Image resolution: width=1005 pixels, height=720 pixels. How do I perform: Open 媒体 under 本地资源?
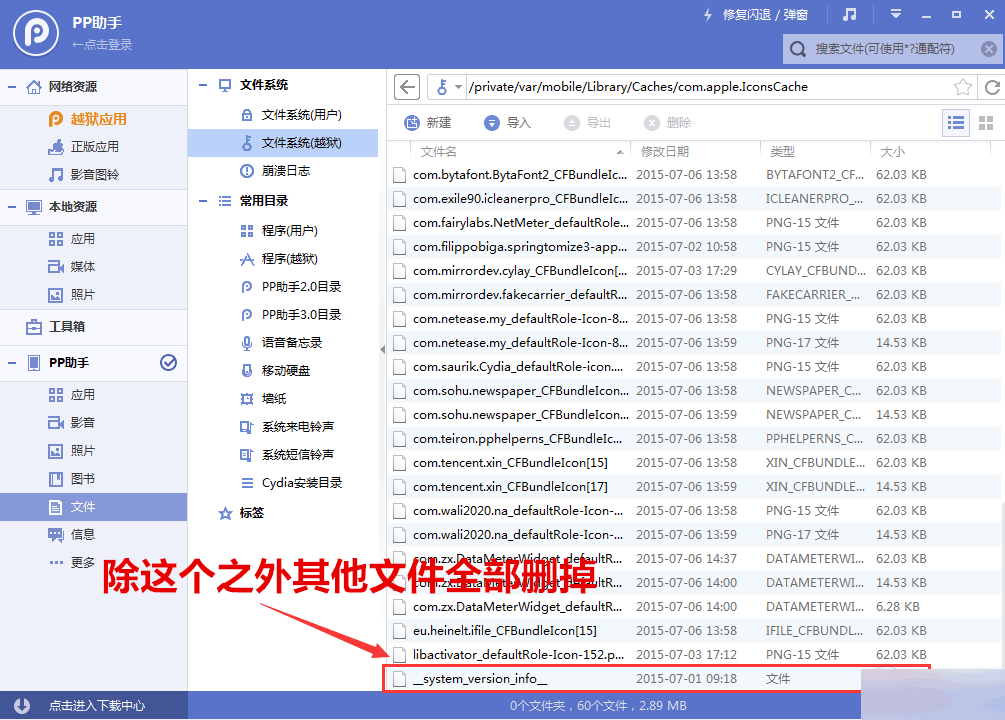(72, 267)
